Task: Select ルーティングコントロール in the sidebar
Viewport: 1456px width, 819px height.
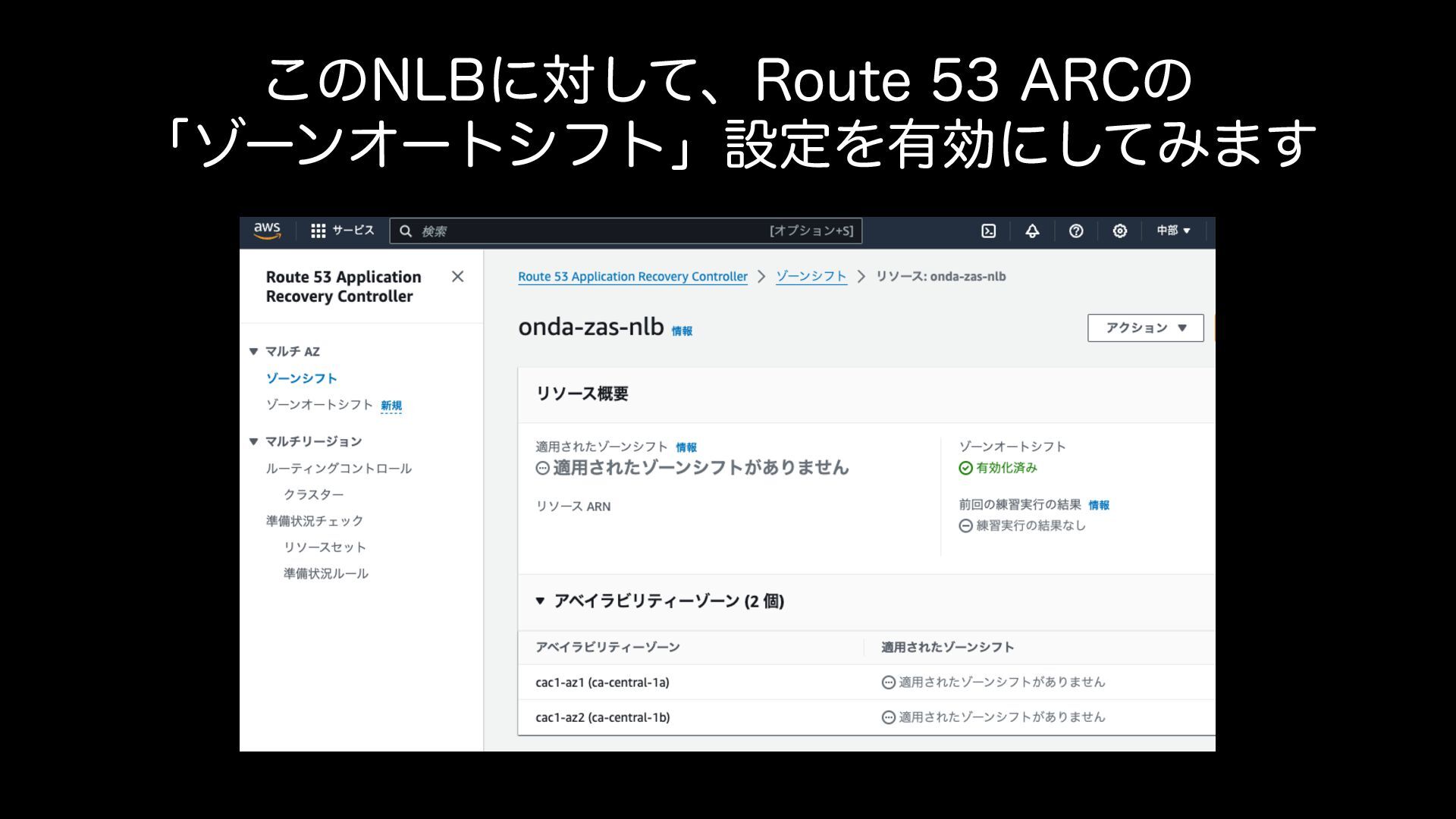Action: pyautogui.click(x=338, y=469)
